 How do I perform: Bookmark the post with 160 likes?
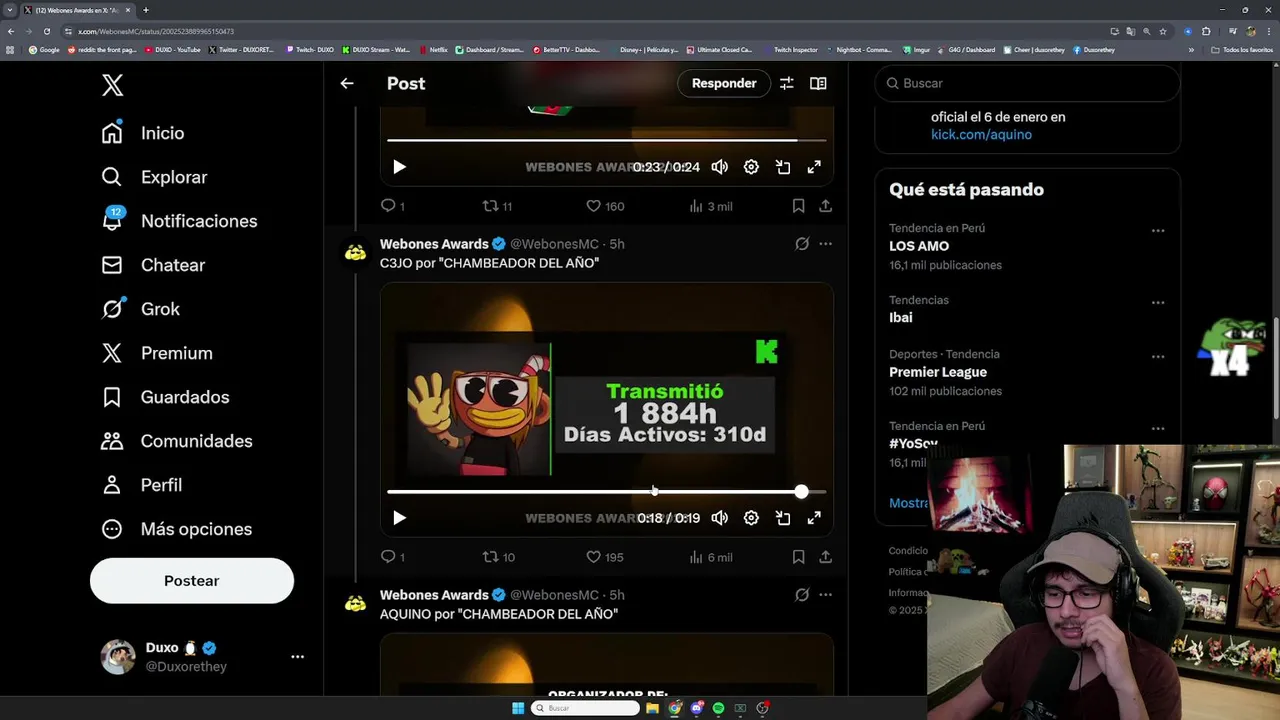click(x=798, y=206)
